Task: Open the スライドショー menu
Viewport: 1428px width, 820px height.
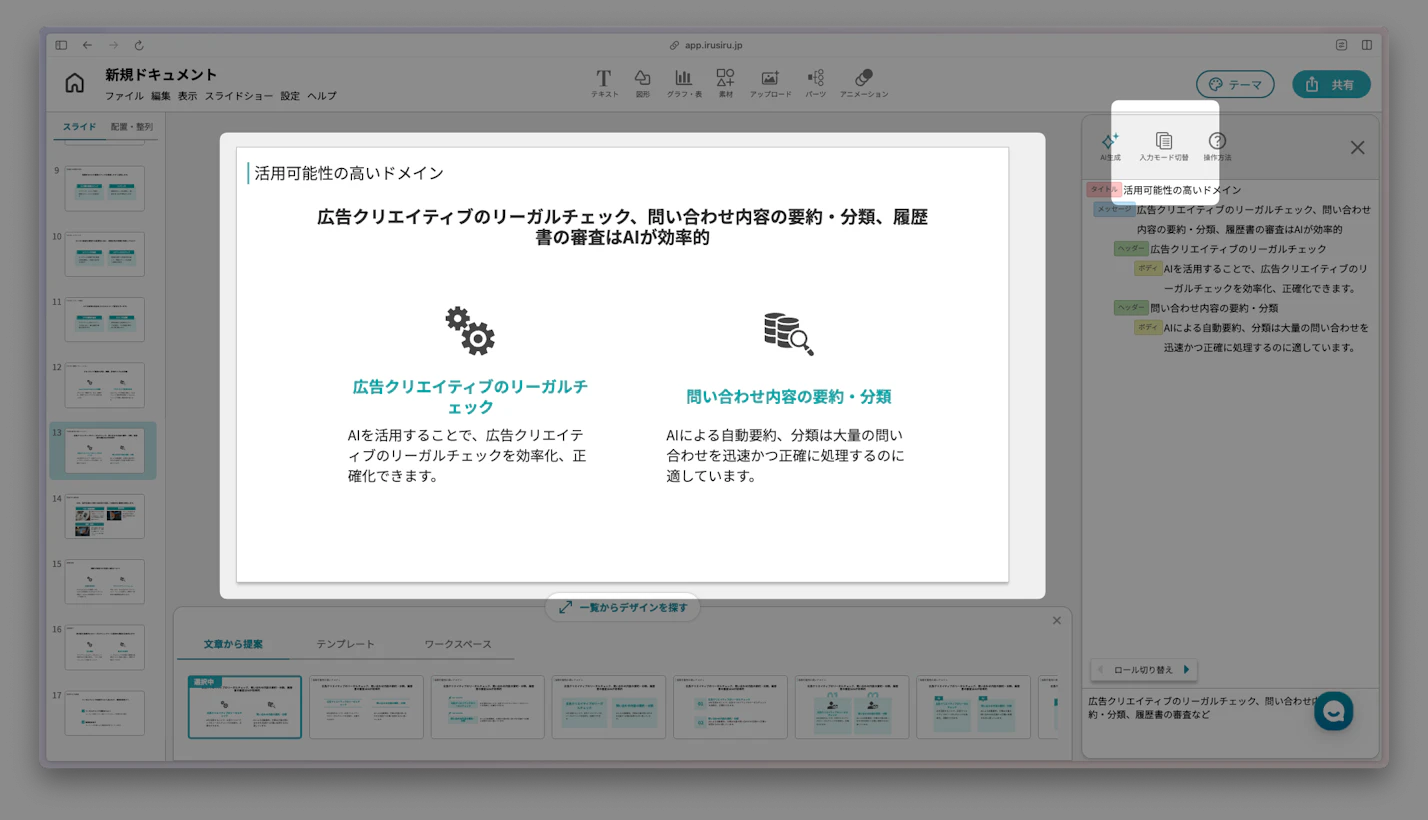Action: tap(239, 96)
